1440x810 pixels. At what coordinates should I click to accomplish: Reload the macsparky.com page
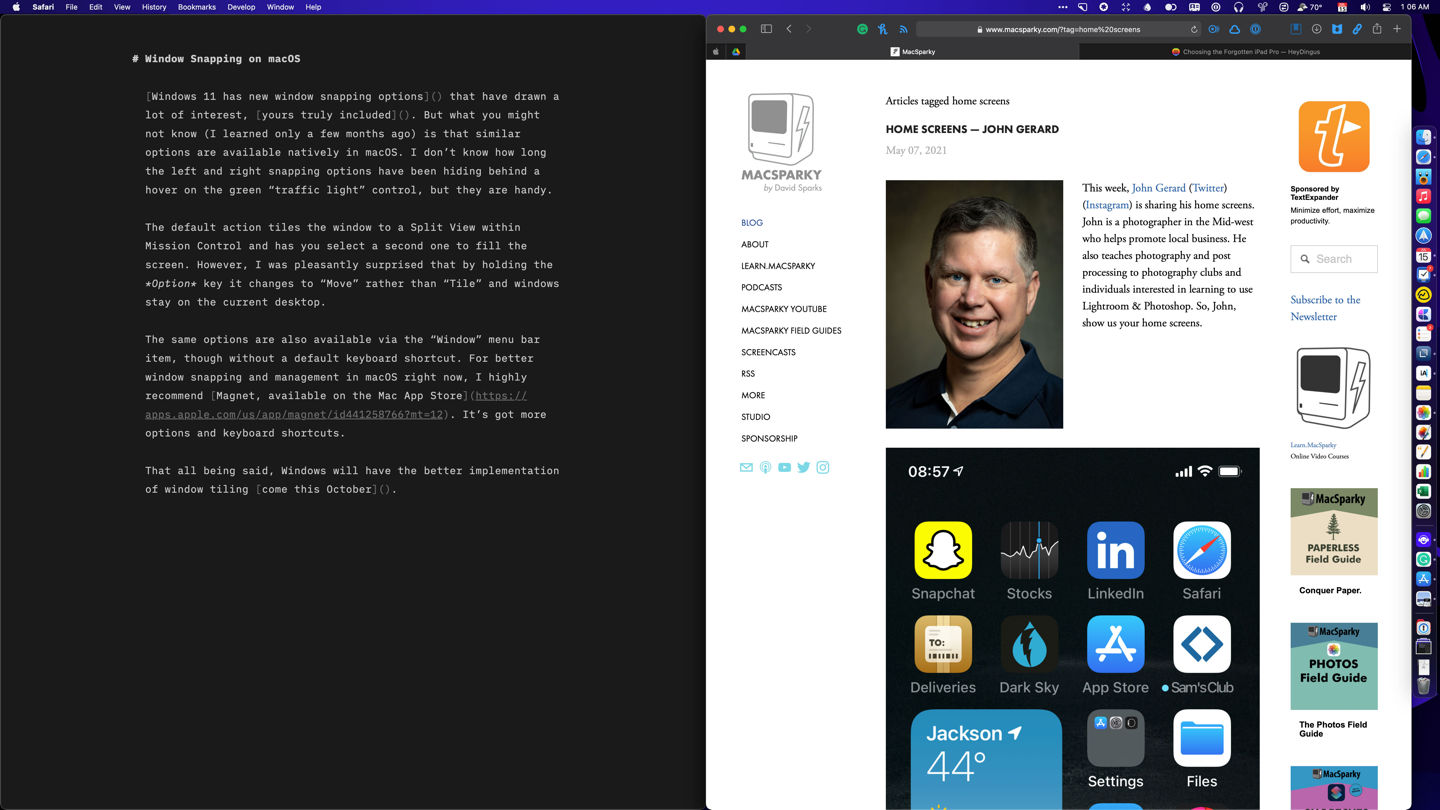[1194, 29]
